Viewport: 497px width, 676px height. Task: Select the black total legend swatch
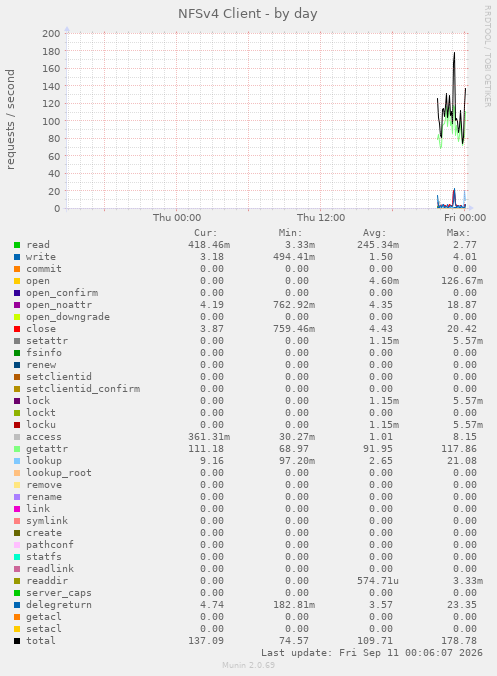pos(17,641)
